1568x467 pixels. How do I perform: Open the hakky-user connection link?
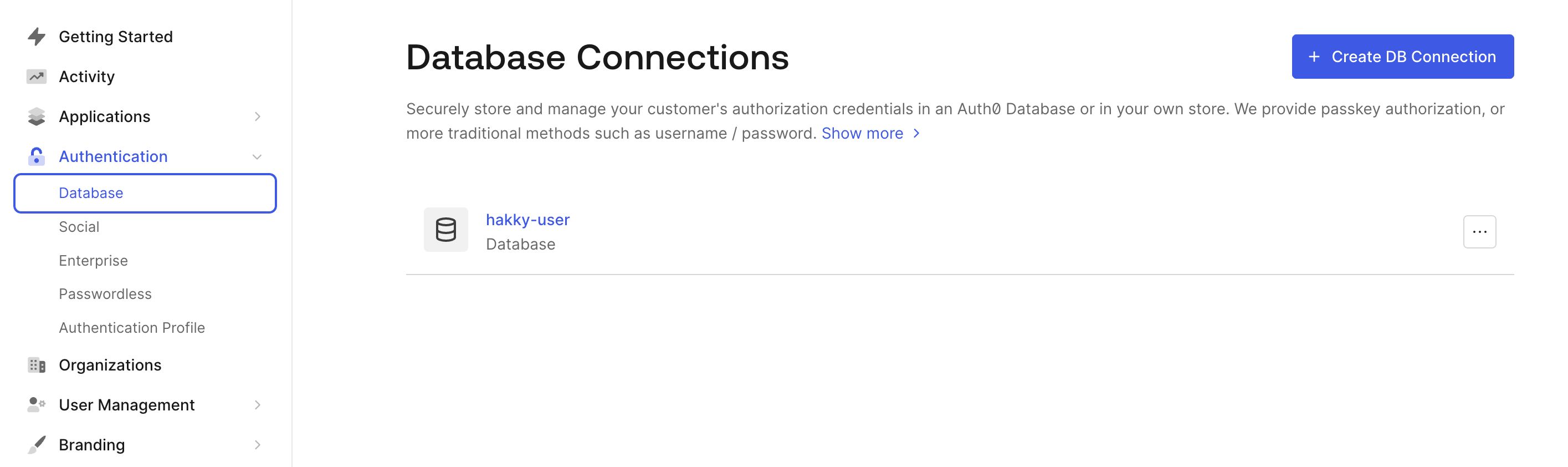coord(527,220)
